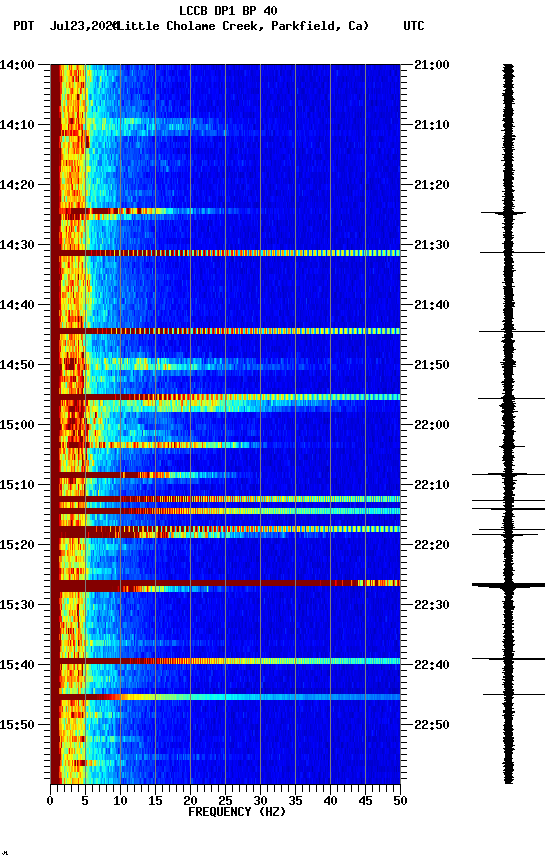Click the '50' frequency axis tick label

point(400,801)
